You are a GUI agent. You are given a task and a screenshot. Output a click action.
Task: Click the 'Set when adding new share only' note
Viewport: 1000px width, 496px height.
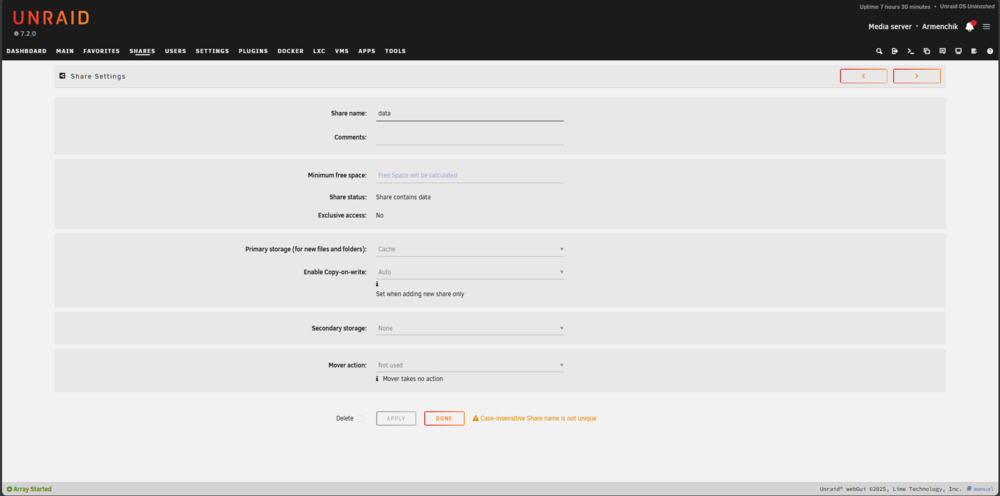(420, 295)
